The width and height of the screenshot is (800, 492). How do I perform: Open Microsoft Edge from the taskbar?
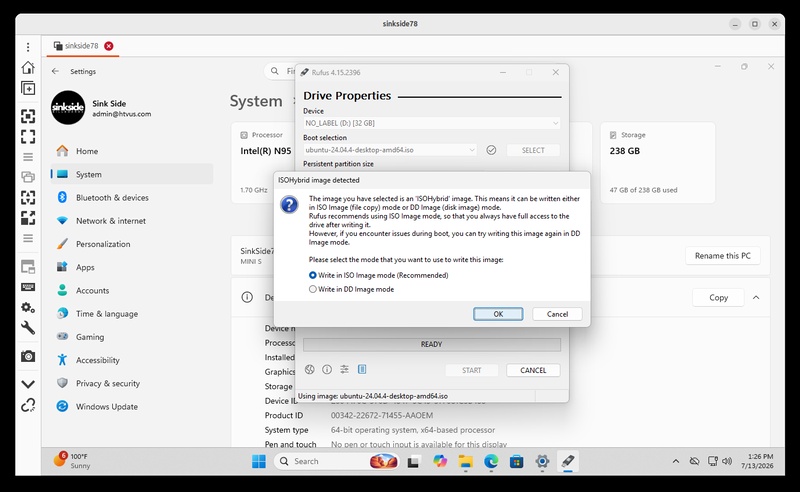pyautogui.click(x=491, y=461)
